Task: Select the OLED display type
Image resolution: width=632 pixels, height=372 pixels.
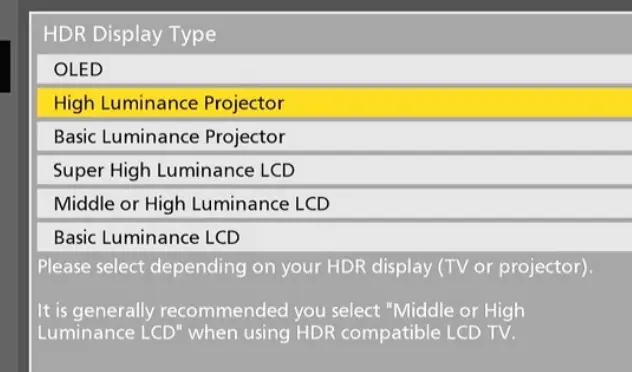Action: [335, 69]
